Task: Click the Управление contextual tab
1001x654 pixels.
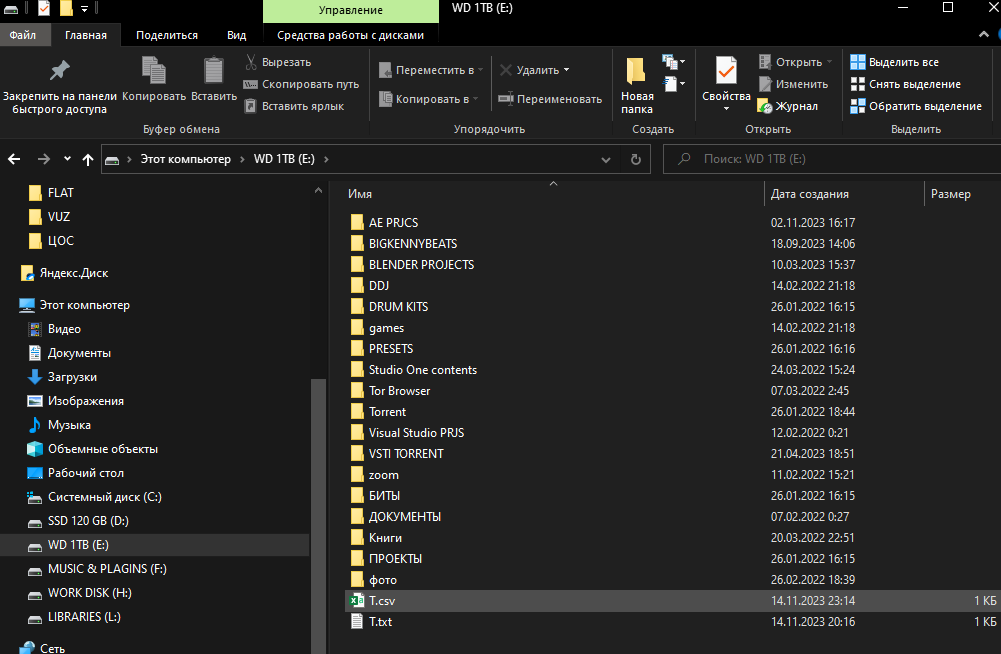Action: point(350,10)
